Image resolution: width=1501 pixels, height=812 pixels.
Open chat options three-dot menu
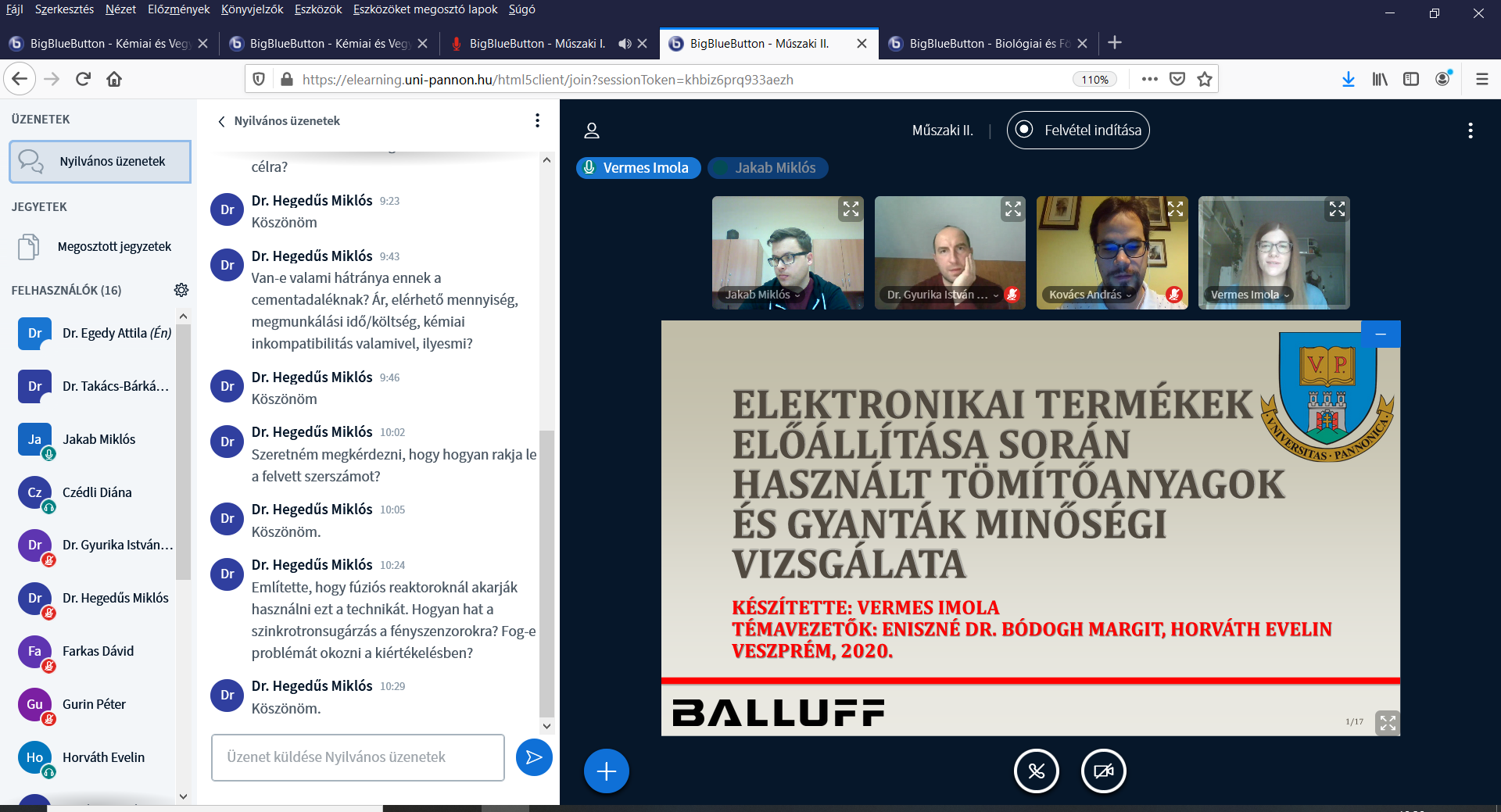537,120
